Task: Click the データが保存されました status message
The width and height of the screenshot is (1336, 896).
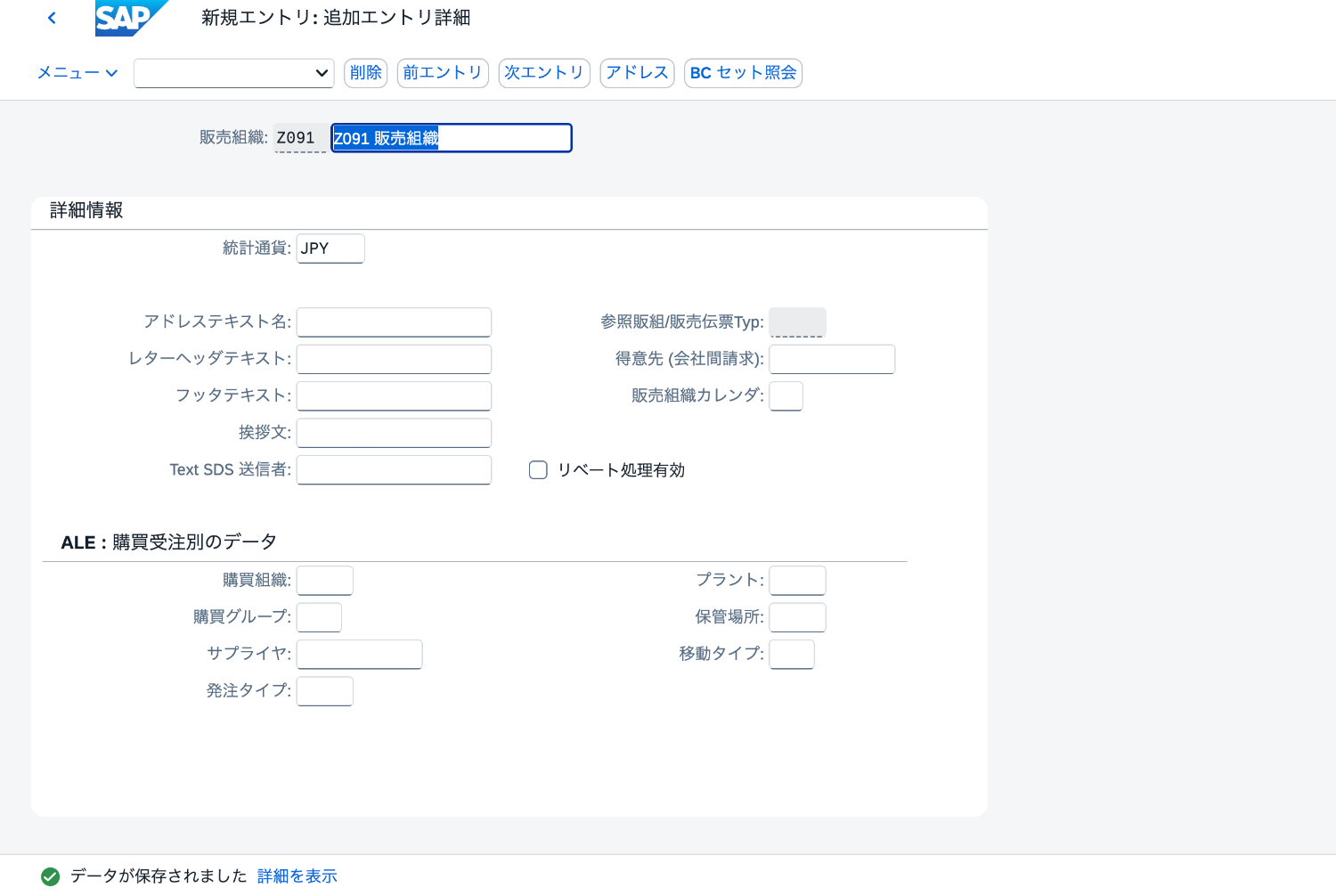Action: tap(159, 876)
